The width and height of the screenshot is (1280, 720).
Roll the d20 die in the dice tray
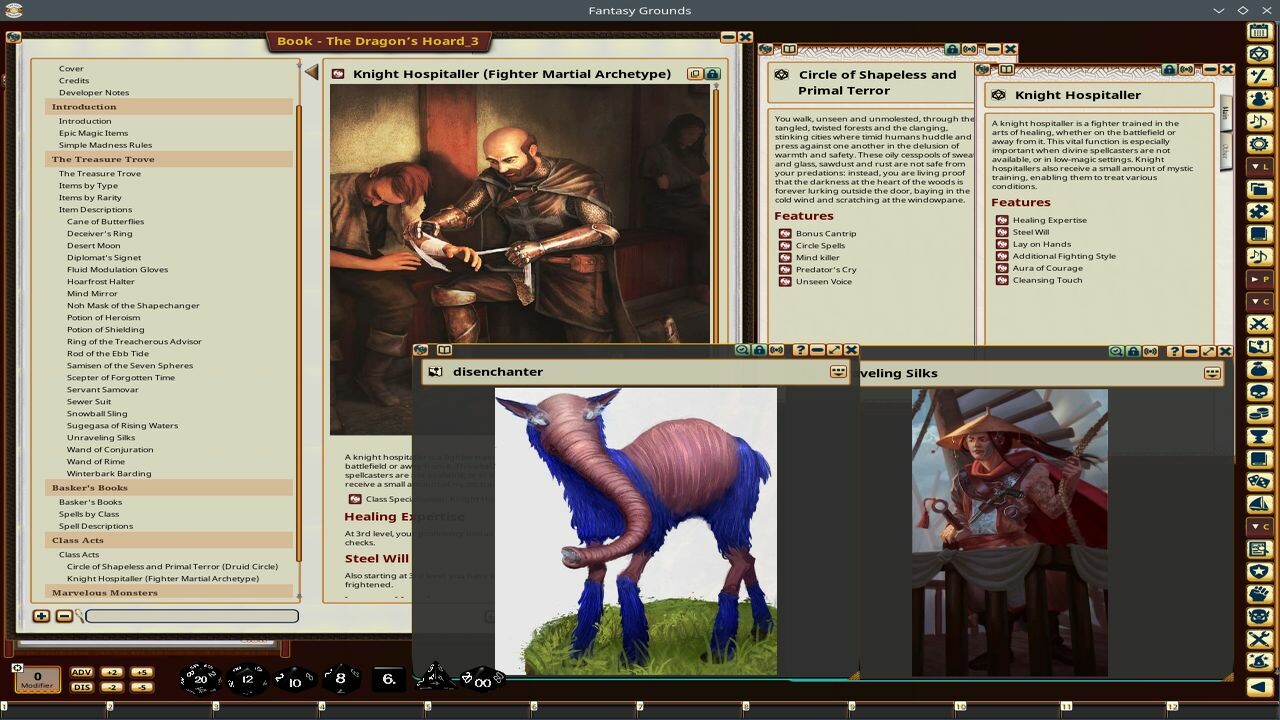pos(200,680)
